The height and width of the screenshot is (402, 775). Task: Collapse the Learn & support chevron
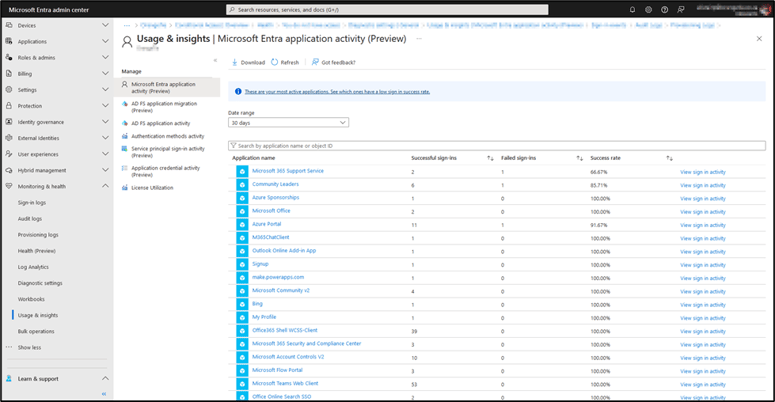(105, 378)
